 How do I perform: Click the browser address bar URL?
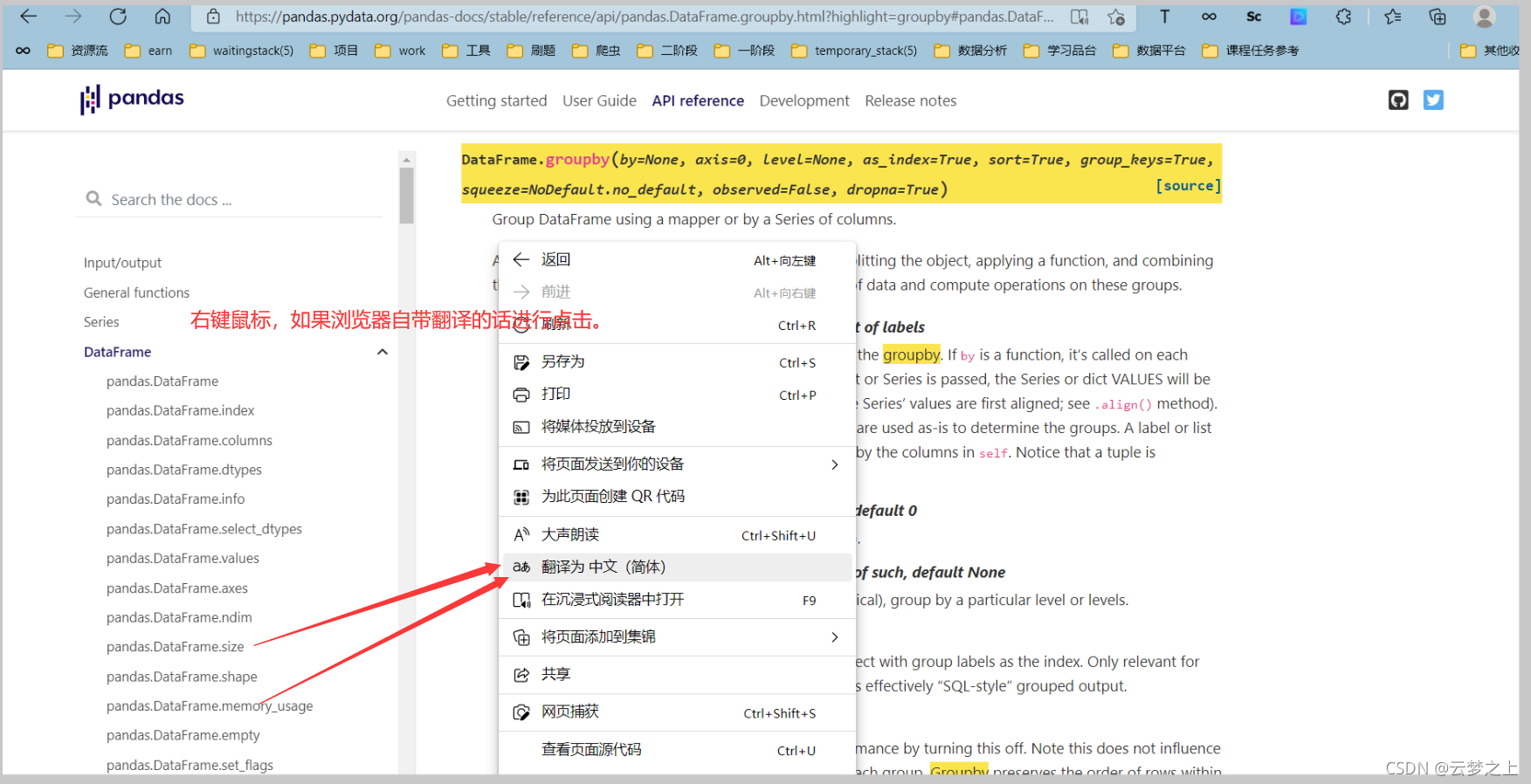tap(645, 17)
